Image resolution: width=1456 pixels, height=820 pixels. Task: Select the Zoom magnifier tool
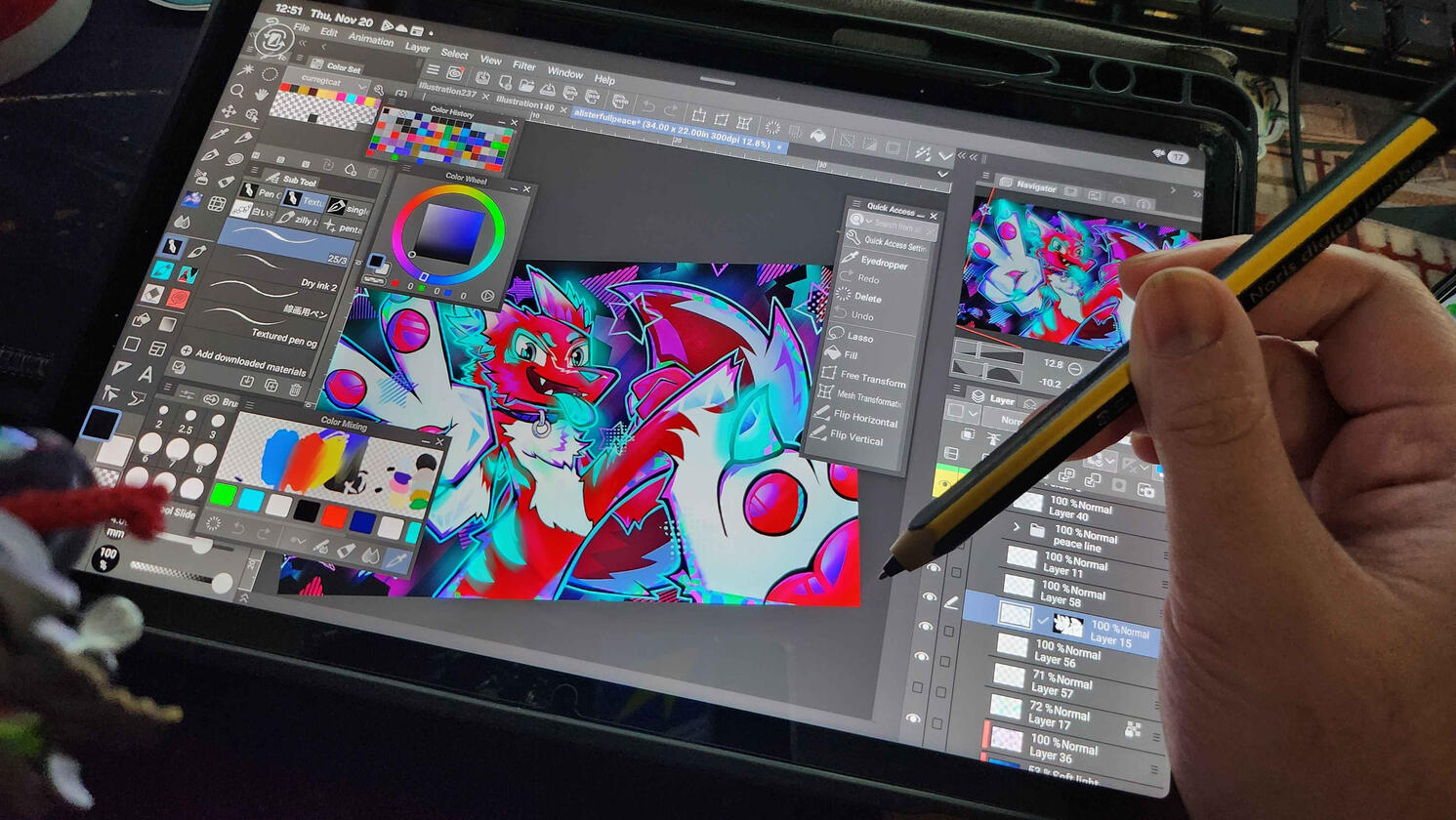(x=237, y=91)
